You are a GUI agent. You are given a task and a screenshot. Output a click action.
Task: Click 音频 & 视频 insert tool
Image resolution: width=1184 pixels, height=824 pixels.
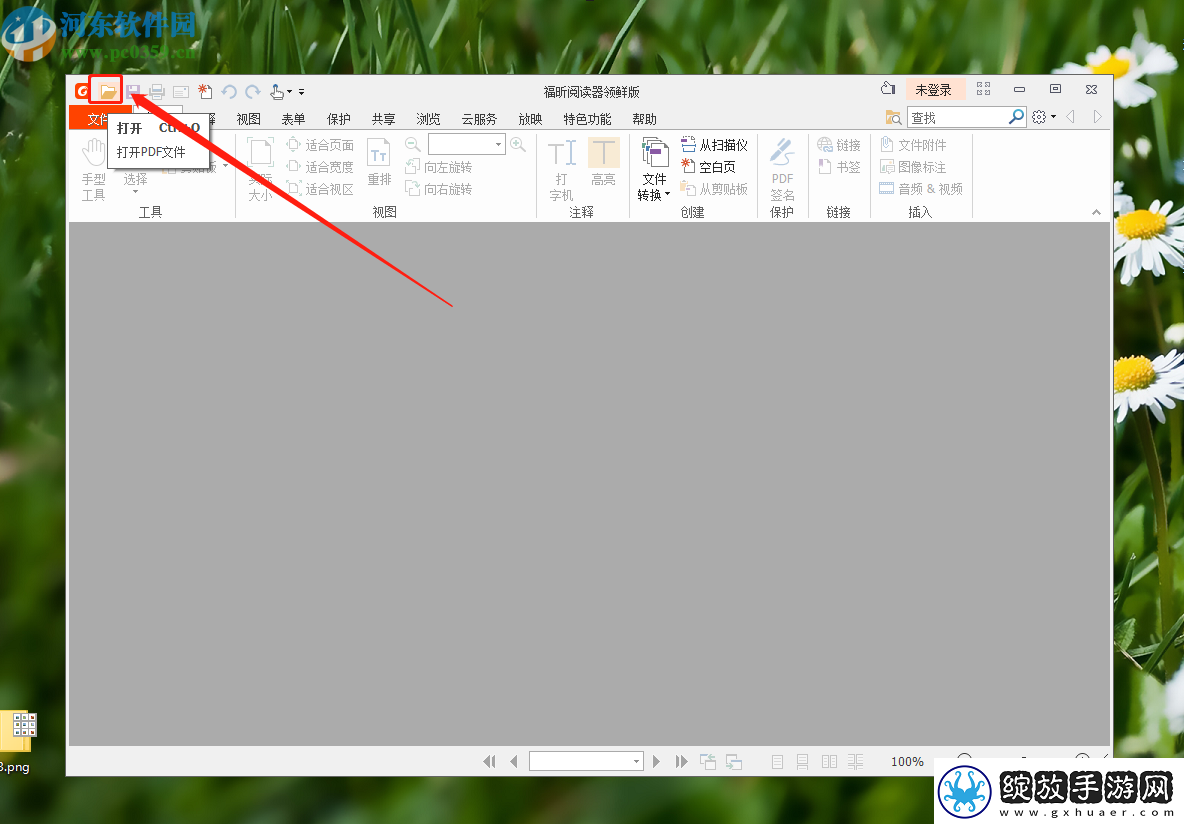[x=921, y=189]
